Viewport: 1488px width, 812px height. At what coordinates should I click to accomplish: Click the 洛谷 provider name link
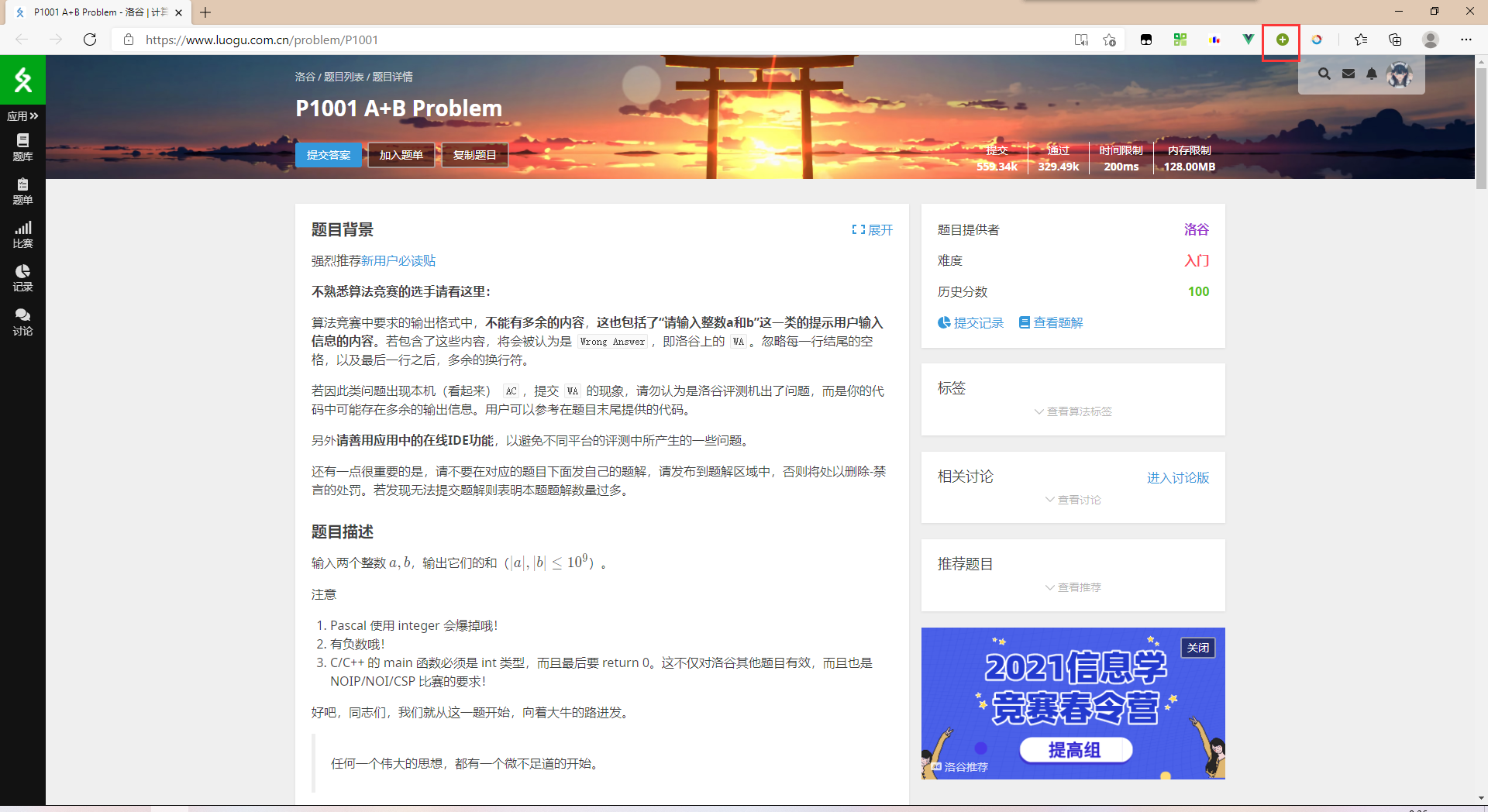[x=1197, y=229]
